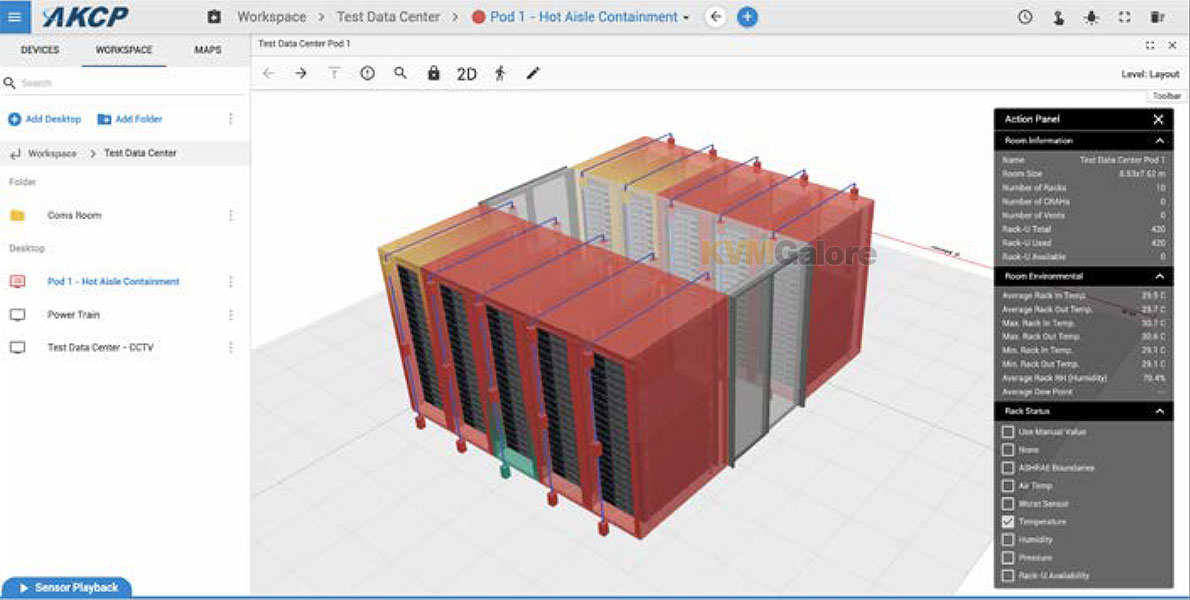Viewport: 1190px width, 600px height.
Task: Select the pencil edit tool
Action: tap(533, 73)
